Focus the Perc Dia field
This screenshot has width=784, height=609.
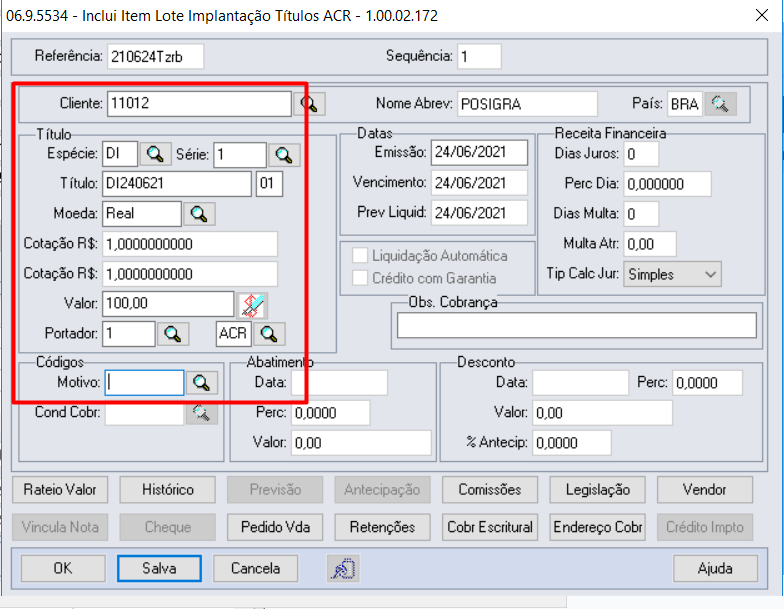(667, 184)
